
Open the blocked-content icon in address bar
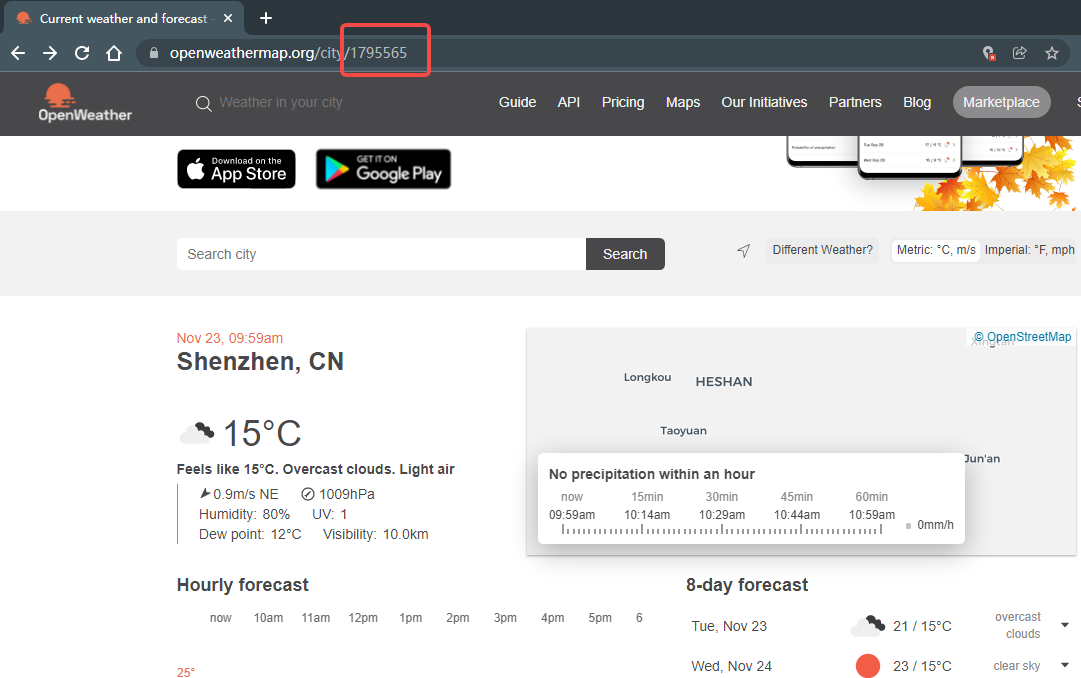coord(989,53)
